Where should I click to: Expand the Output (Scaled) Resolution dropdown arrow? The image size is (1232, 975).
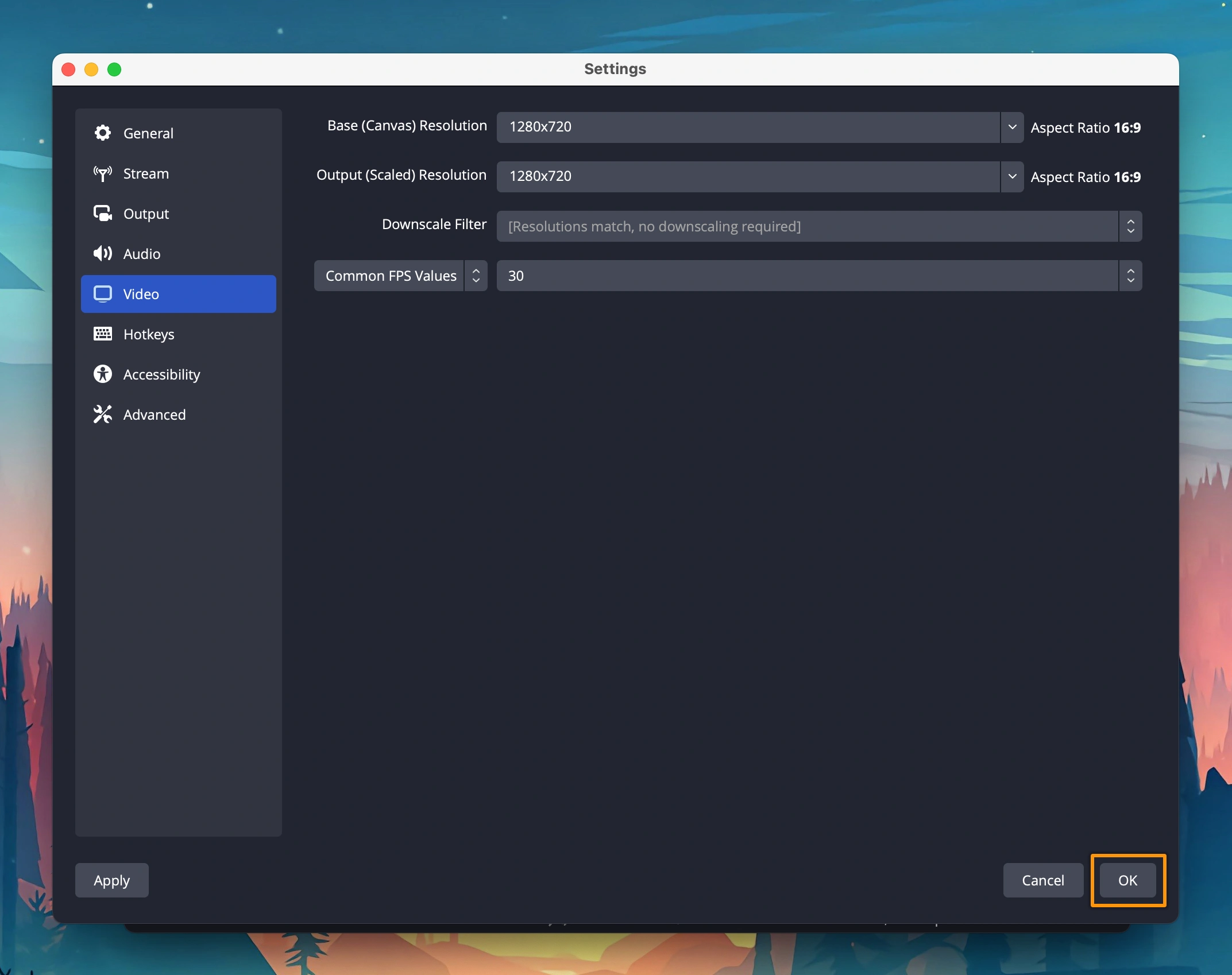pos(1012,176)
